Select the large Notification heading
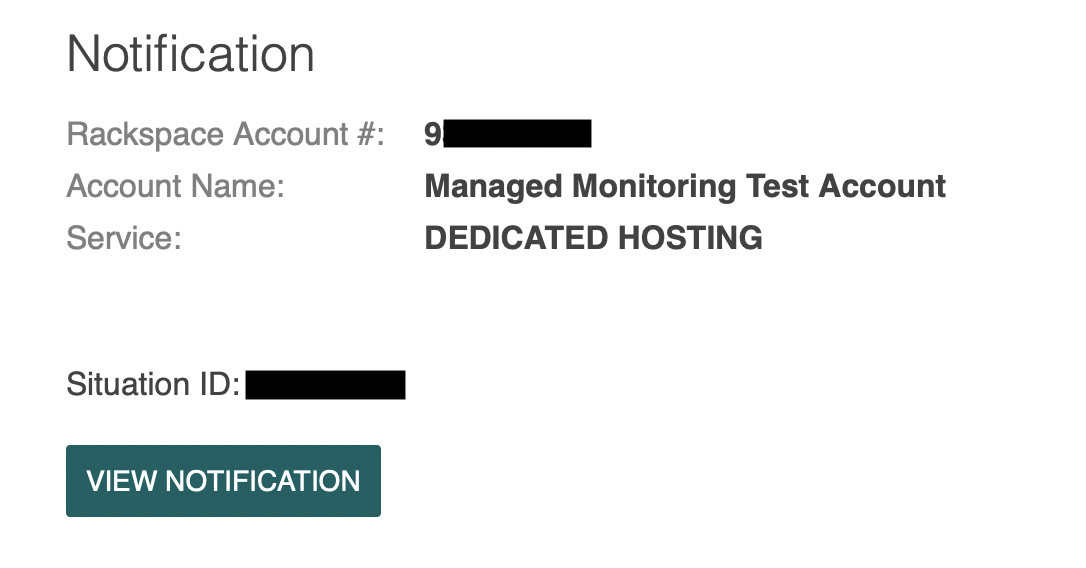Screen dimensions: 1086x568 point(190,54)
